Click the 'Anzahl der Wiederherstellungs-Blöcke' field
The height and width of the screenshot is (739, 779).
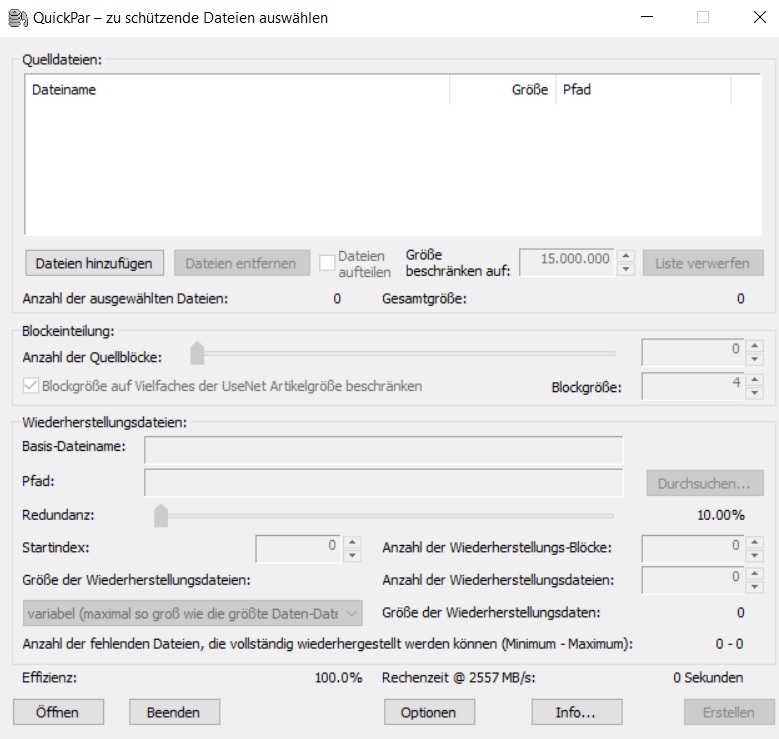pos(693,549)
